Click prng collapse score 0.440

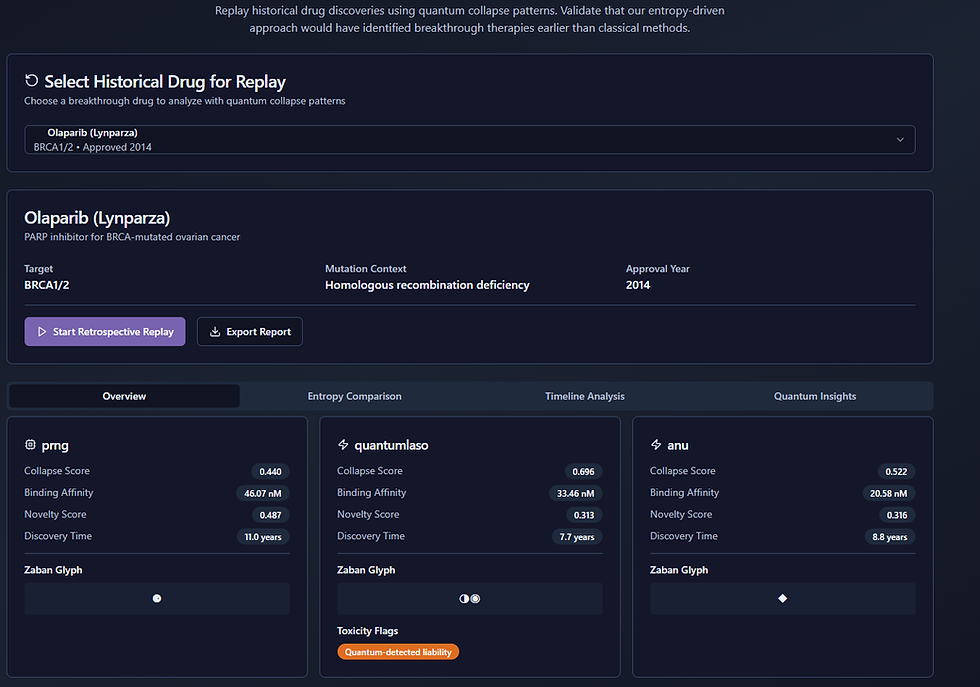pyautogui.click(x=271, y=471)
